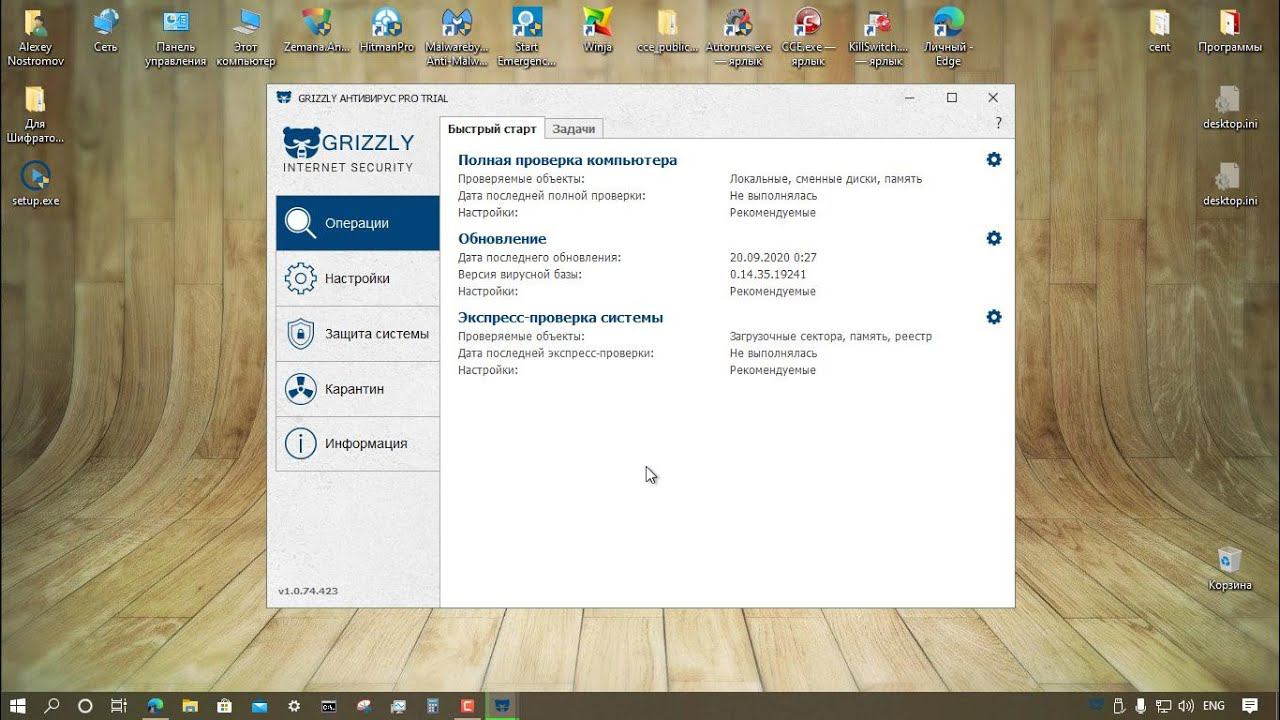The width and height of the screenshot is (1280, 720).
Task: Open the Настройки section in the sidebar
Action: pos(358,279)
